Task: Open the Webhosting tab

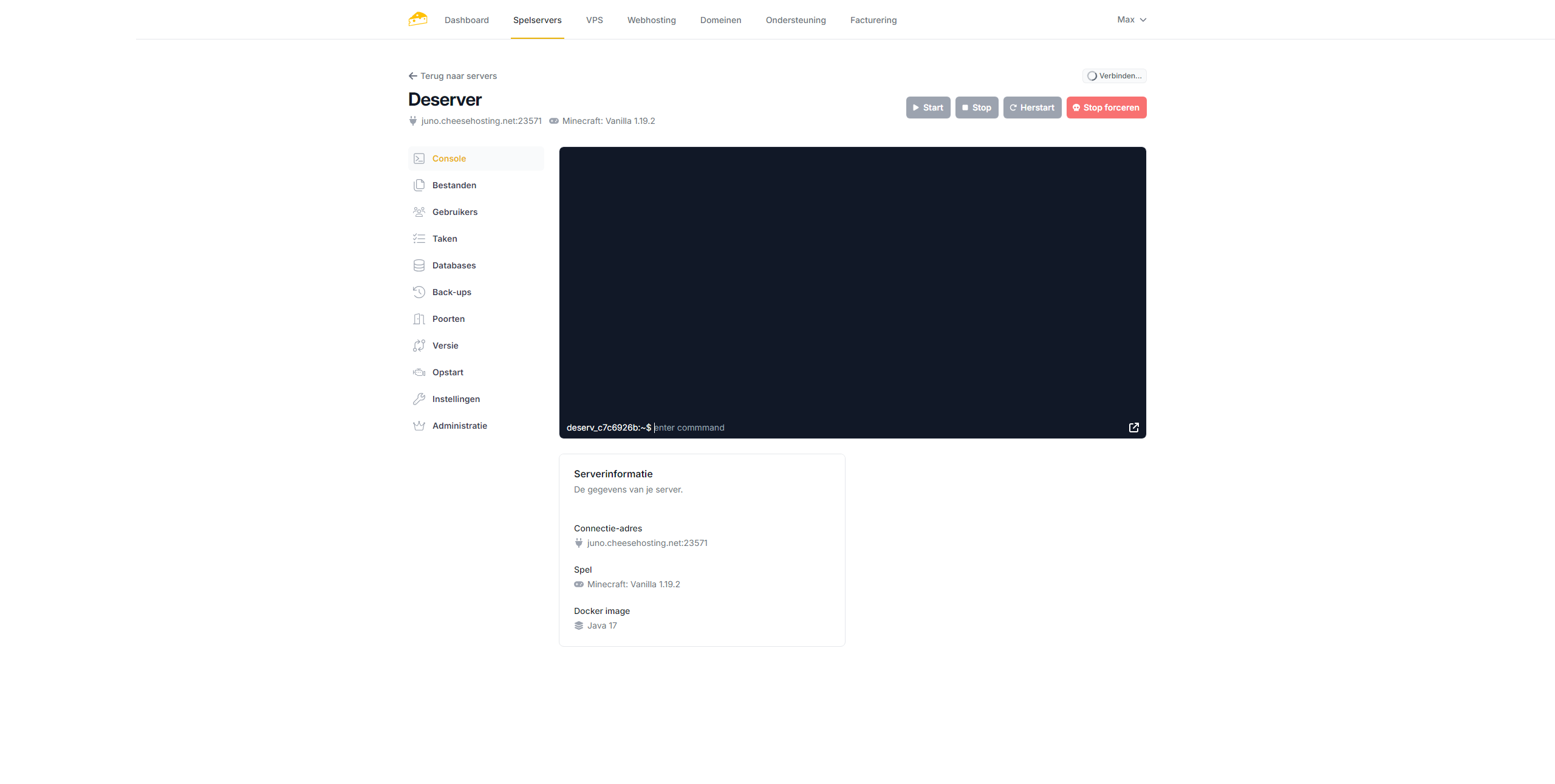Action: (651, 20)
